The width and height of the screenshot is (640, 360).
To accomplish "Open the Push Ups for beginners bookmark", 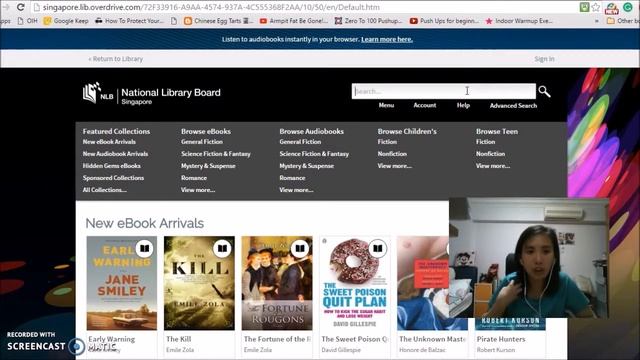I will [x=444, y=21].
